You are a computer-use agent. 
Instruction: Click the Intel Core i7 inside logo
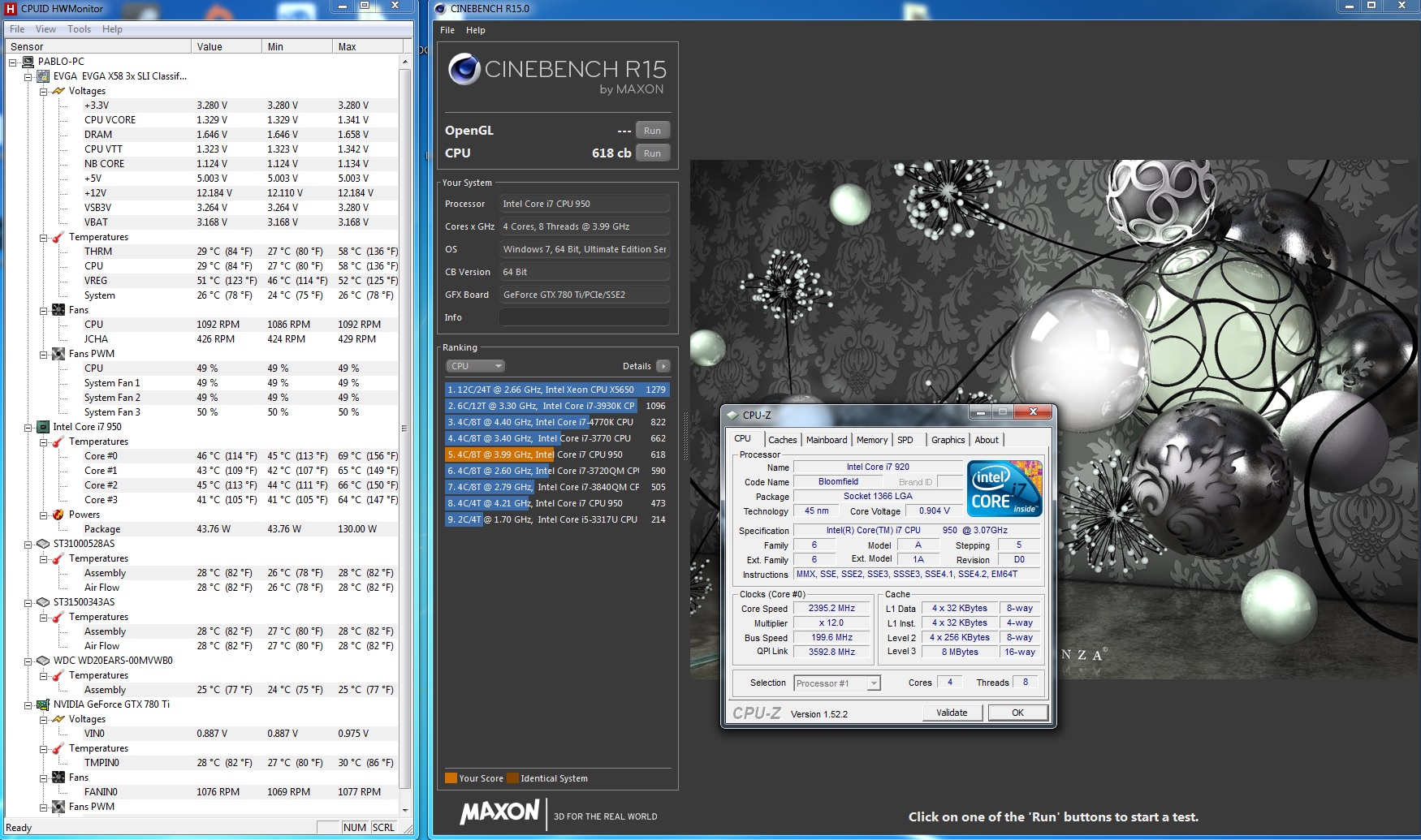click(x=1004, y=489)
